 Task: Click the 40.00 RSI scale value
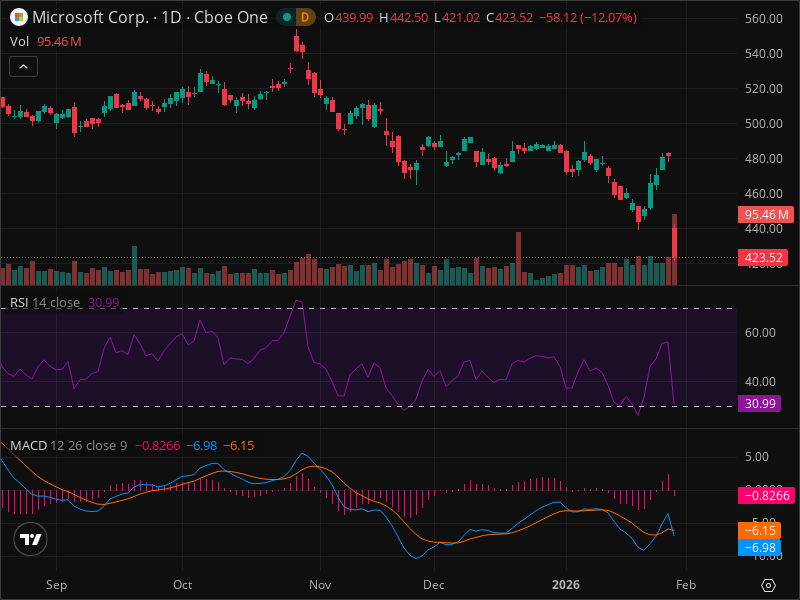[x=760, y=382]
